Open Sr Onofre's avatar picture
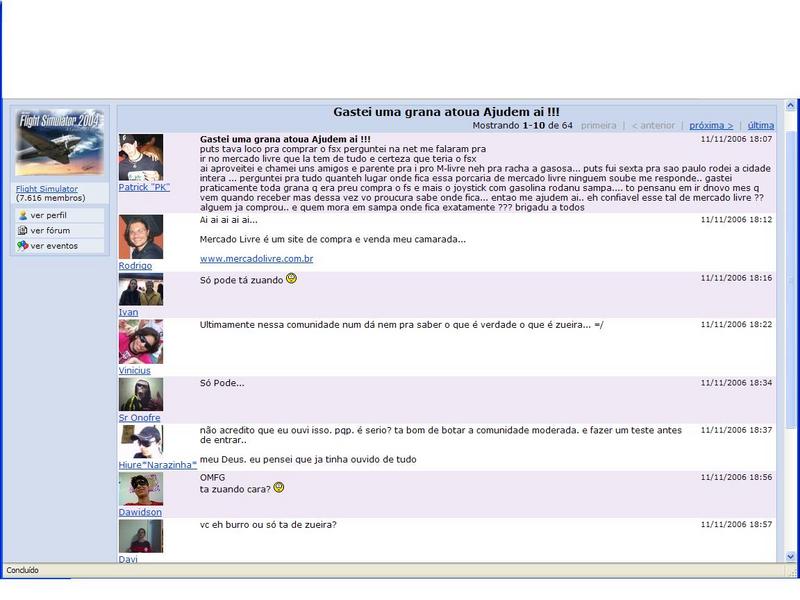 (x=141, y=394)
